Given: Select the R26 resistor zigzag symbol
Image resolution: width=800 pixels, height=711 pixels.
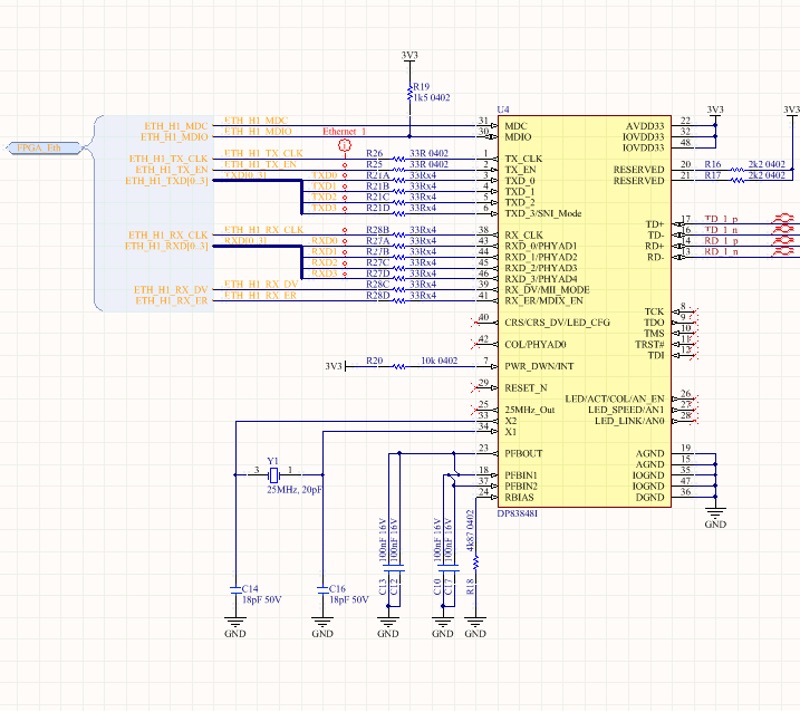Looking at the screenshot, I should 399,159.
